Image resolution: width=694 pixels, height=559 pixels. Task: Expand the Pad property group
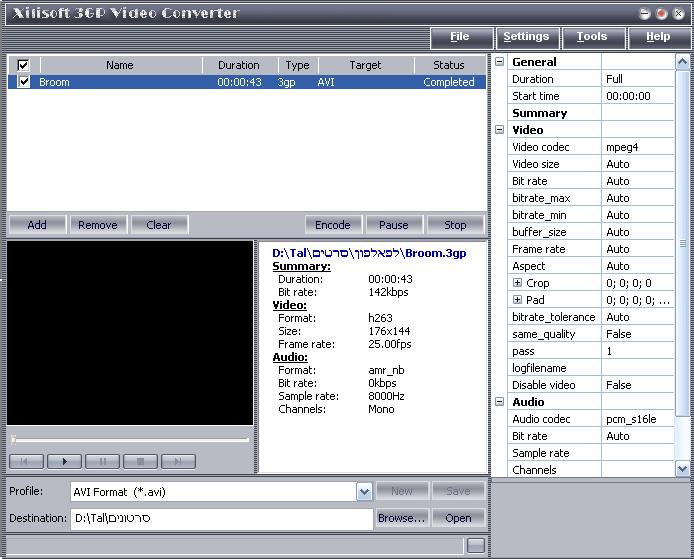pyautogui.click(x=518, y=300)
